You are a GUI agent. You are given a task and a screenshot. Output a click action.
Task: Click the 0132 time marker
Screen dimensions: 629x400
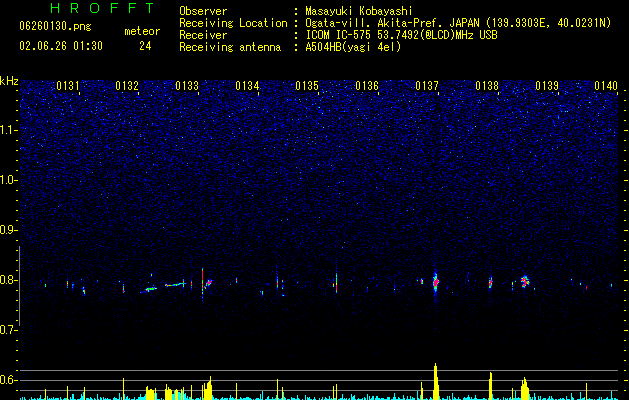point(127,86)
